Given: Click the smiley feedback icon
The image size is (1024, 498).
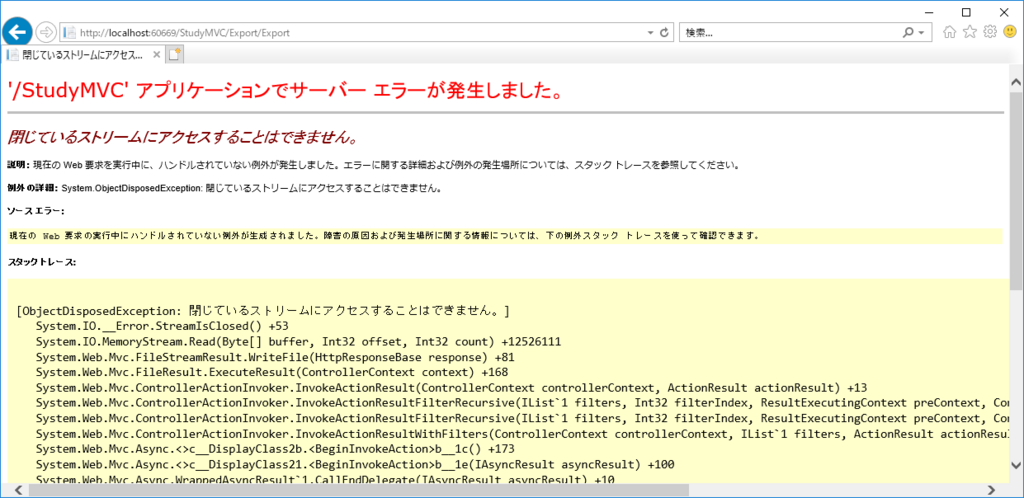Looking at the screenshot, I should [1010, 32].
